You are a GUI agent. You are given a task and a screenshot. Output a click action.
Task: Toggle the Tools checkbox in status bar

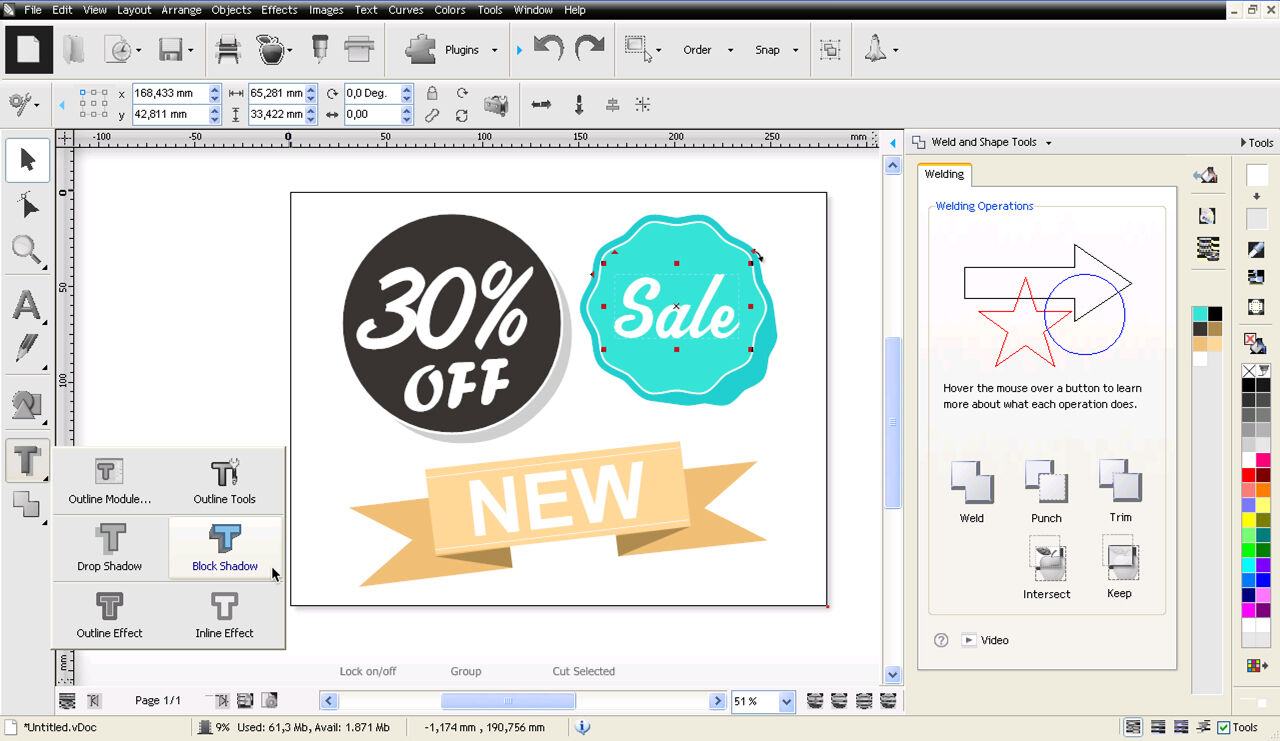click(1224, 727)
